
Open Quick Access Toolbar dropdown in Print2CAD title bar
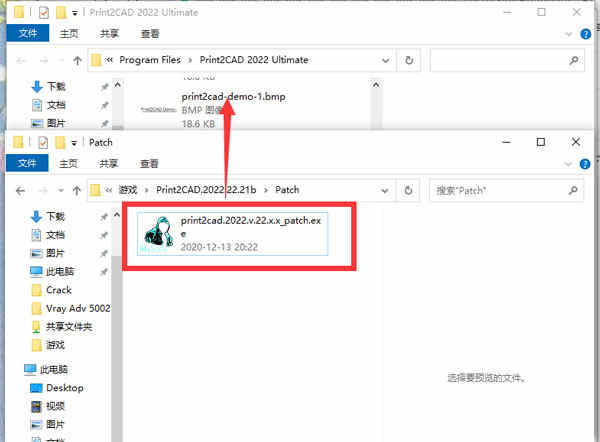coord(75,13)
